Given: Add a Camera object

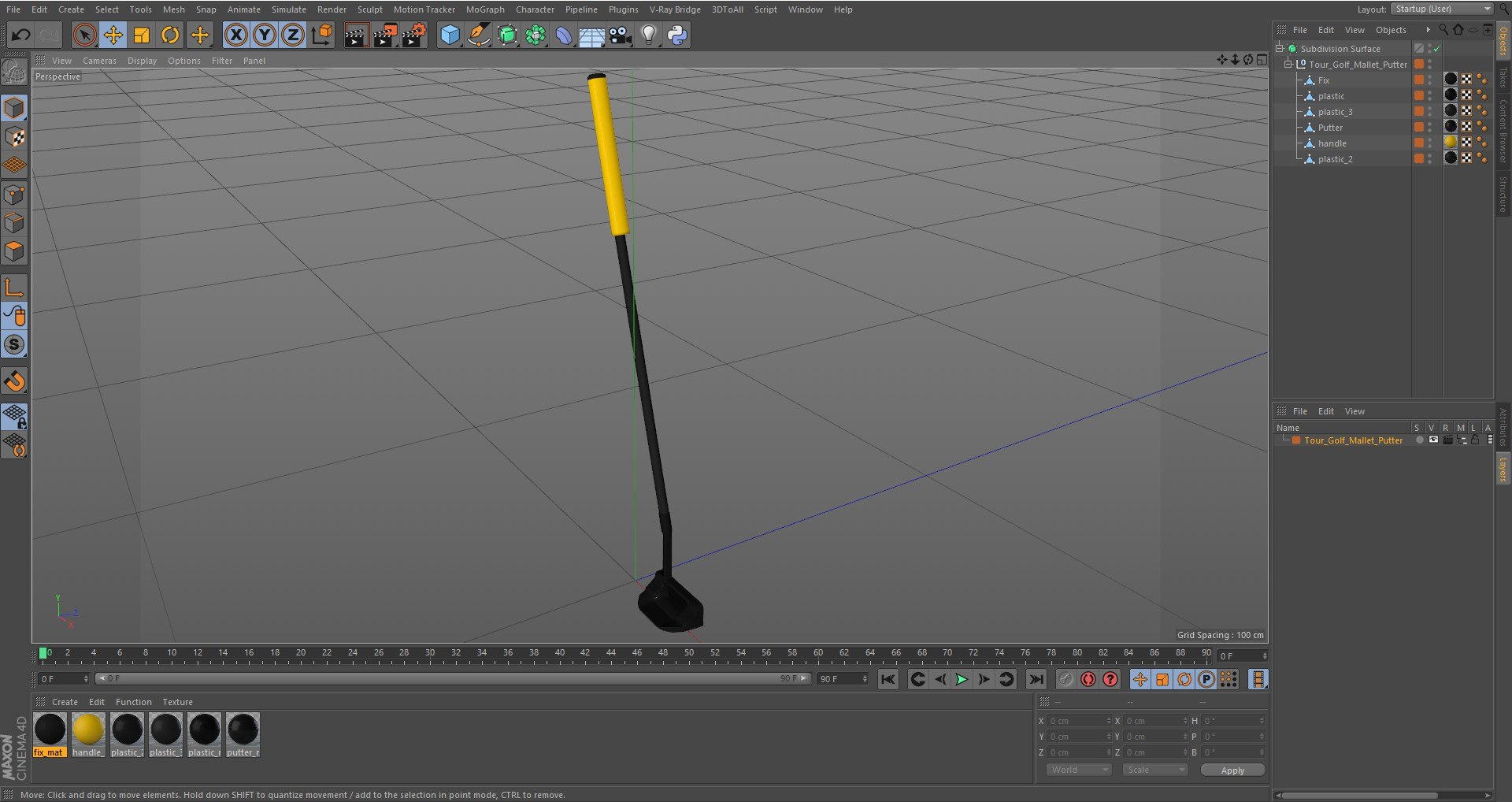Looking at the screenshot, I should [x=621, y=35].
